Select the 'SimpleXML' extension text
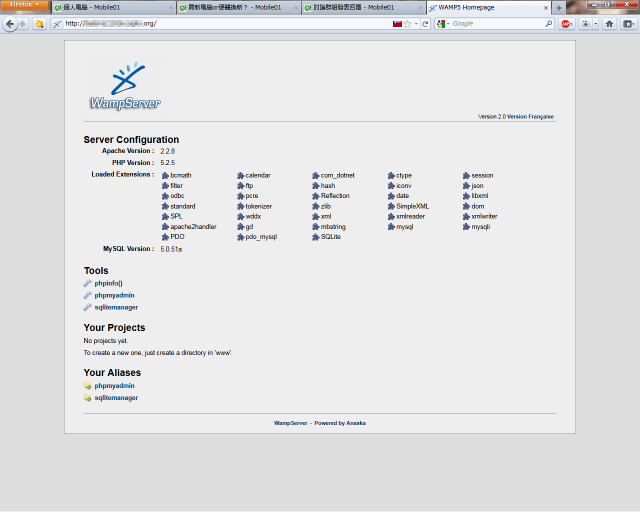Image resolution: width=640 pixels, height=512 pixels. [x=413, y=206]
